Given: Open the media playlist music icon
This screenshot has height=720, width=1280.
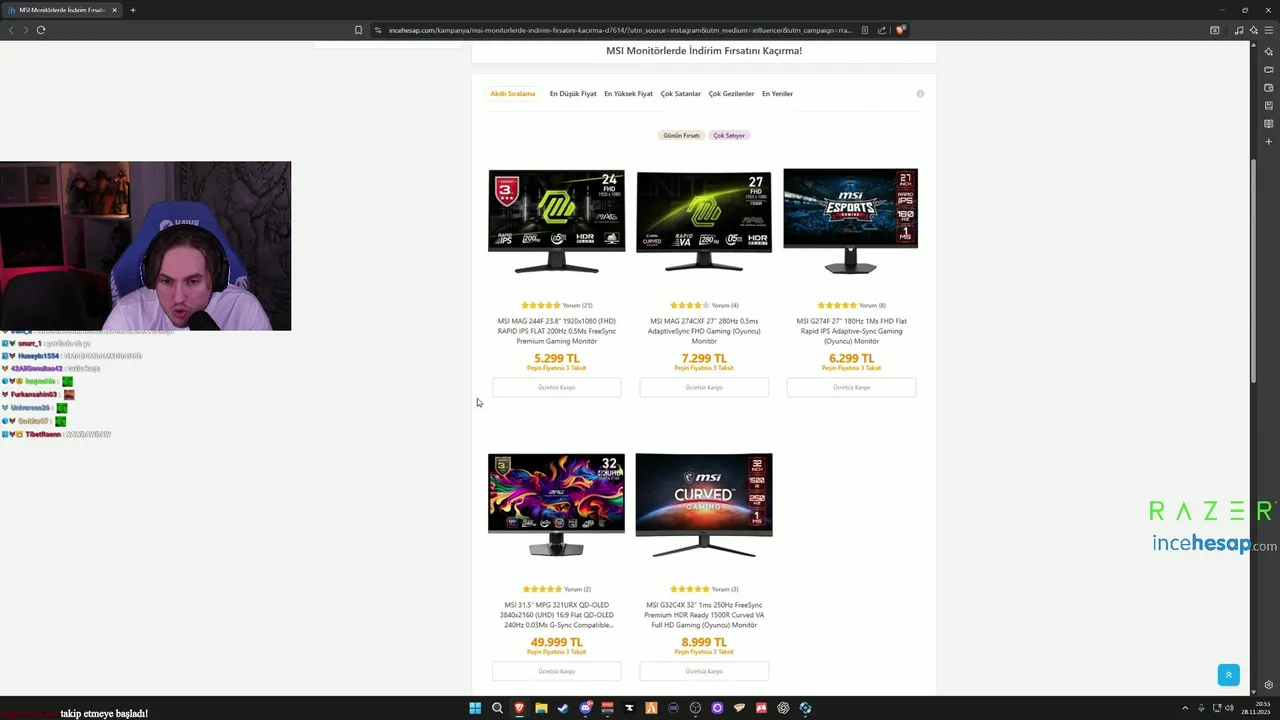Looking at the screenshot, I should 1238,30.
